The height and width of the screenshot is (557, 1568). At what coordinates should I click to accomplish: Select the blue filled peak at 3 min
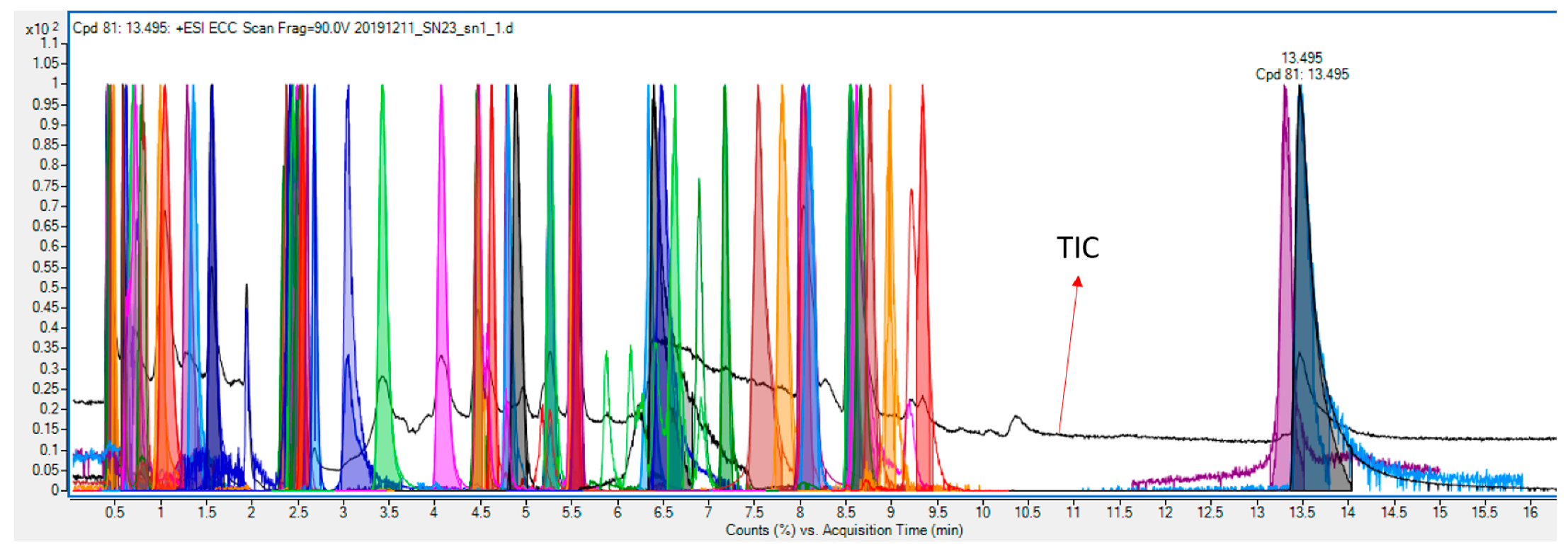pyautogui.click(x=349, y=425)
